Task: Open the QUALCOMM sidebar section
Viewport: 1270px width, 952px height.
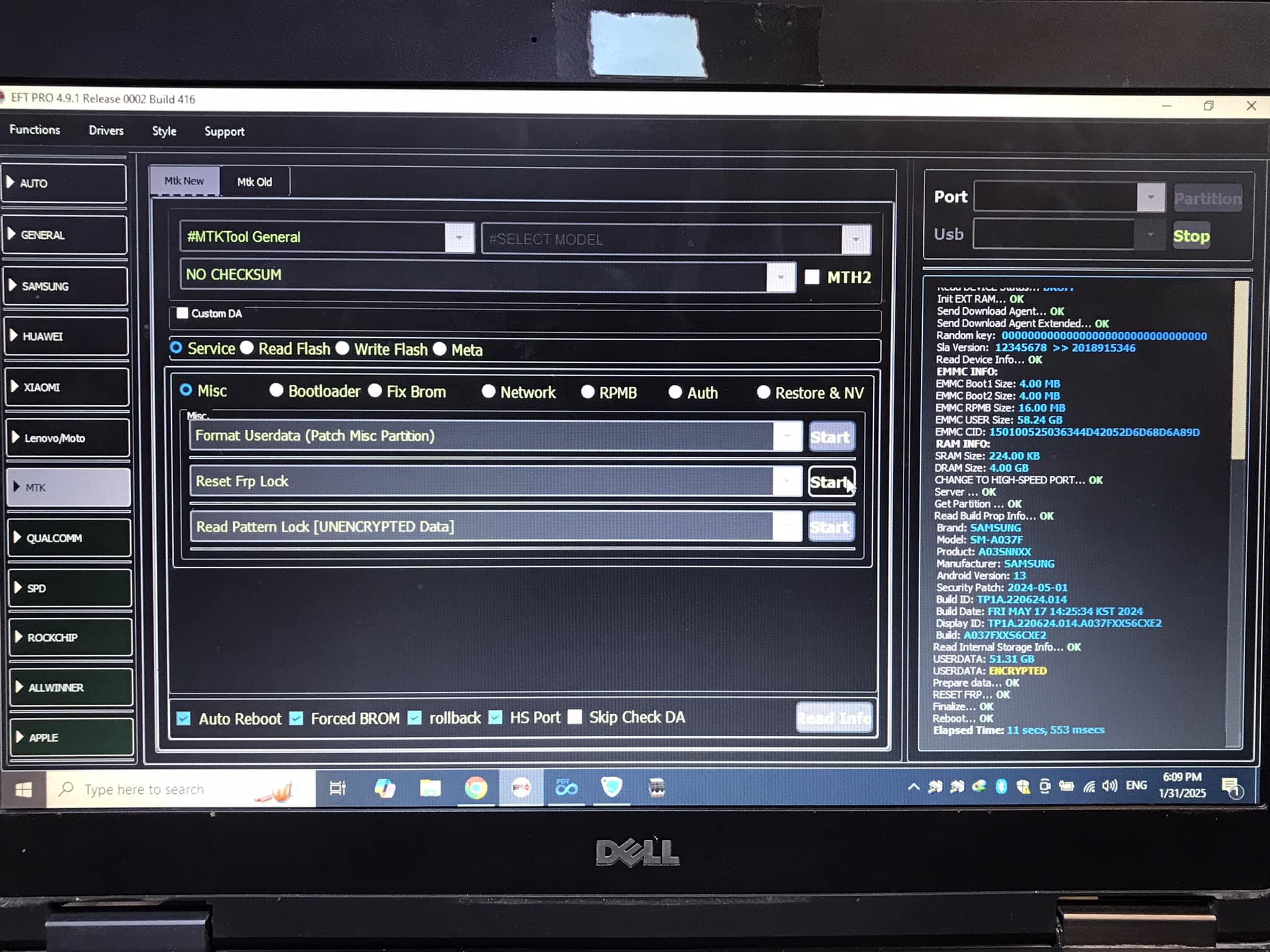Action: pos(69,538)
